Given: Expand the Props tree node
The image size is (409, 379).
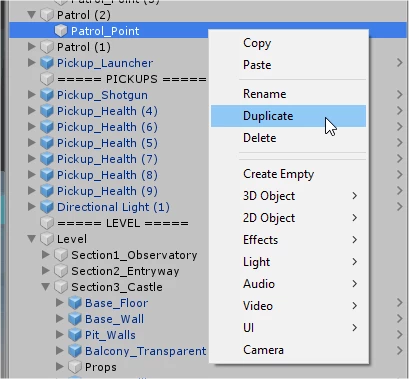Looking at the screenshot, I should 60,366.
